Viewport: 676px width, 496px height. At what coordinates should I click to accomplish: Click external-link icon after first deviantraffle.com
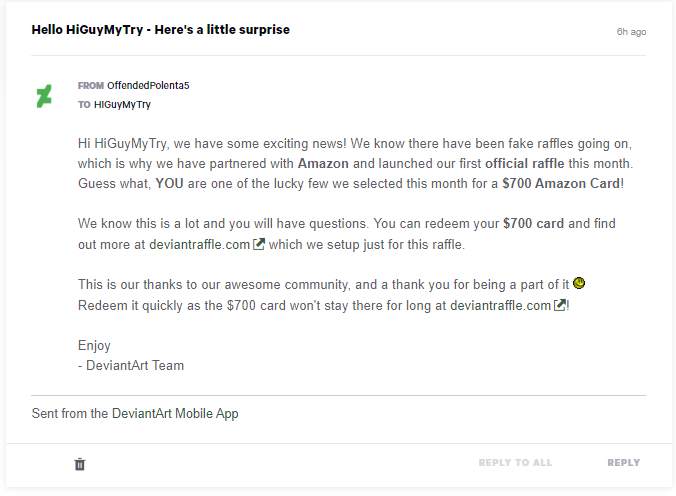click(x=259, y=244)
